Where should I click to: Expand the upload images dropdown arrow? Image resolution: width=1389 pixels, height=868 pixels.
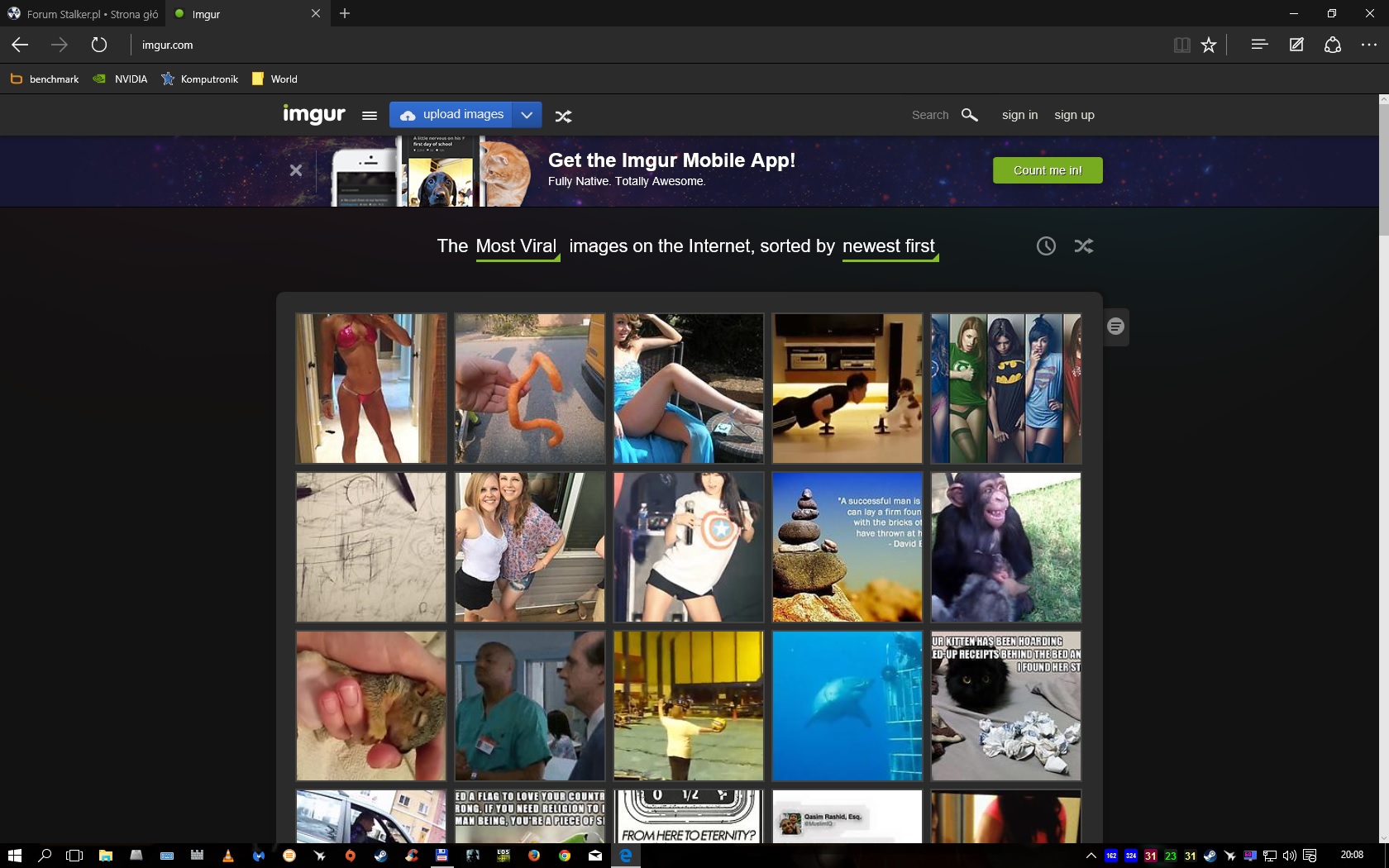coord(527,115)
